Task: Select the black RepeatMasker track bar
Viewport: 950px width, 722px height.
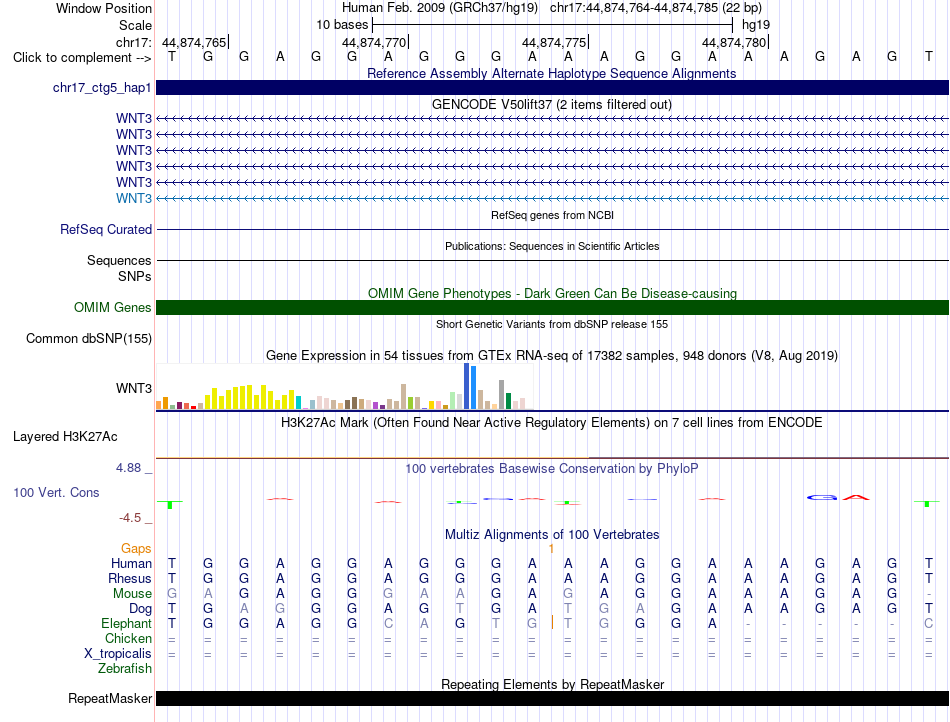Action: click(552, 699)
